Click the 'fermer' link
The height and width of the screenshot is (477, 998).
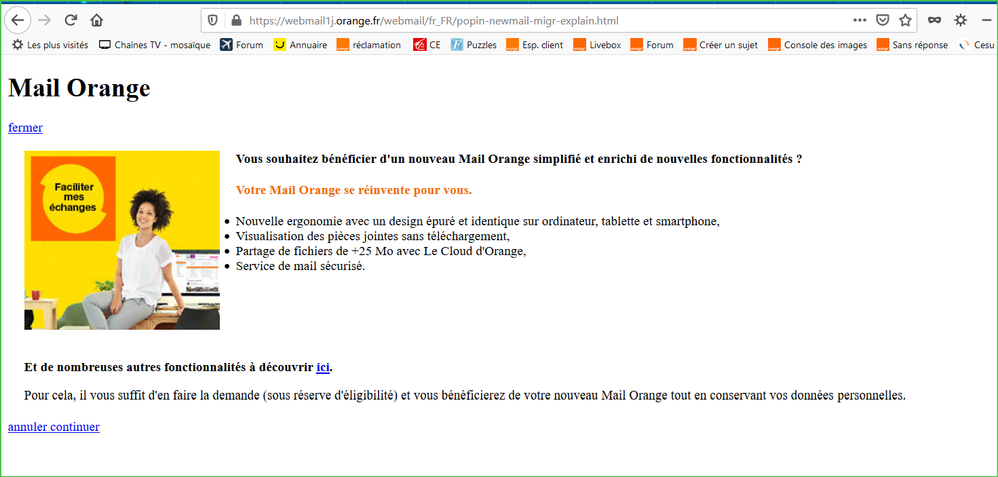tap(25, 127)
